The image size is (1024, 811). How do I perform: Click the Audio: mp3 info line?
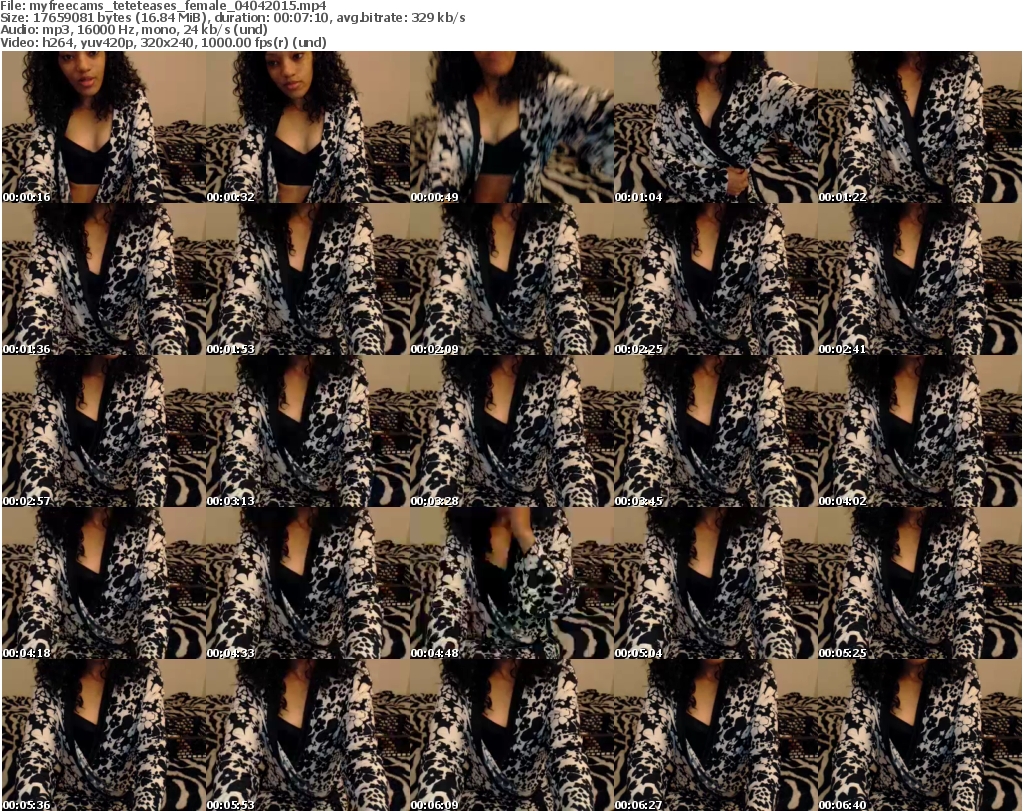click(x=134, y=30)
